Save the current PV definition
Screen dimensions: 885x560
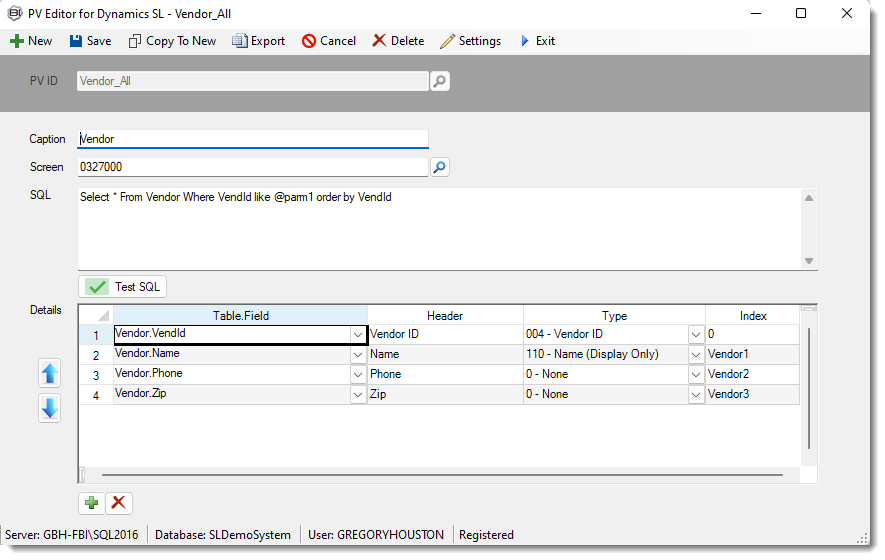[90, 41]
